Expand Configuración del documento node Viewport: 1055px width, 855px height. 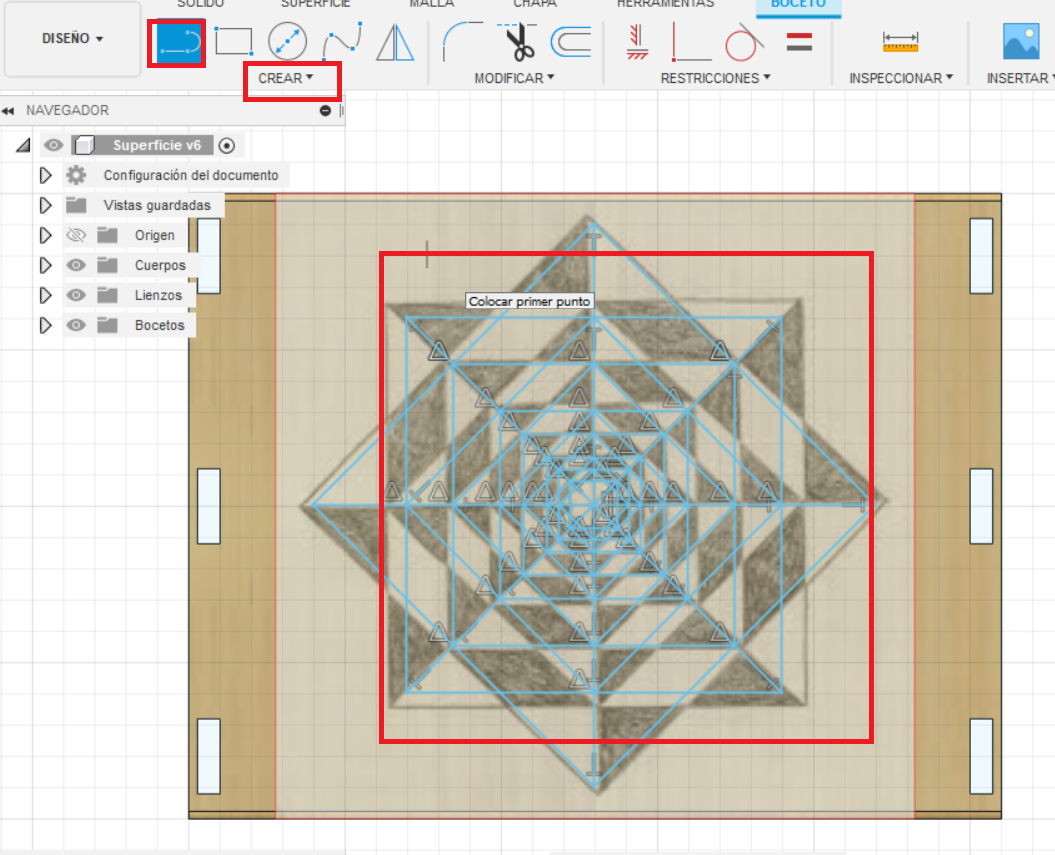pyautogui.click(x=45, y=175)
